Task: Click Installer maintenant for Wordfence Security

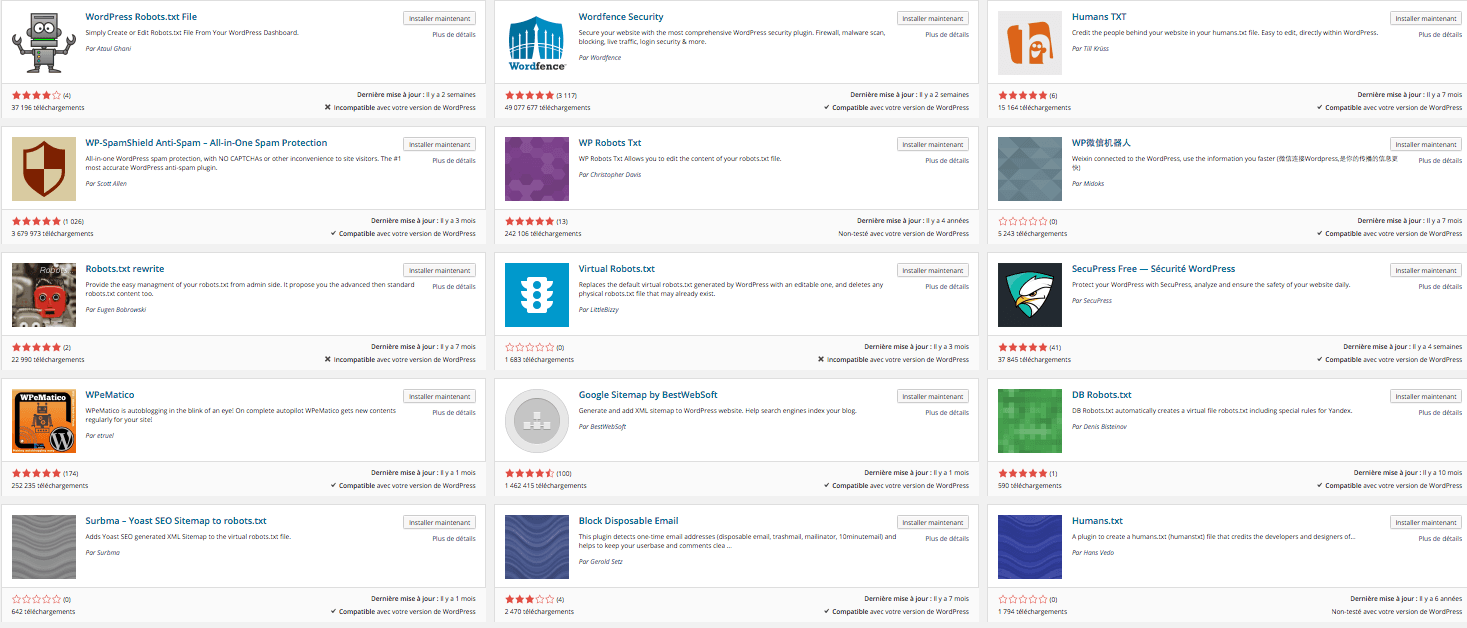Action: [932, 17]
